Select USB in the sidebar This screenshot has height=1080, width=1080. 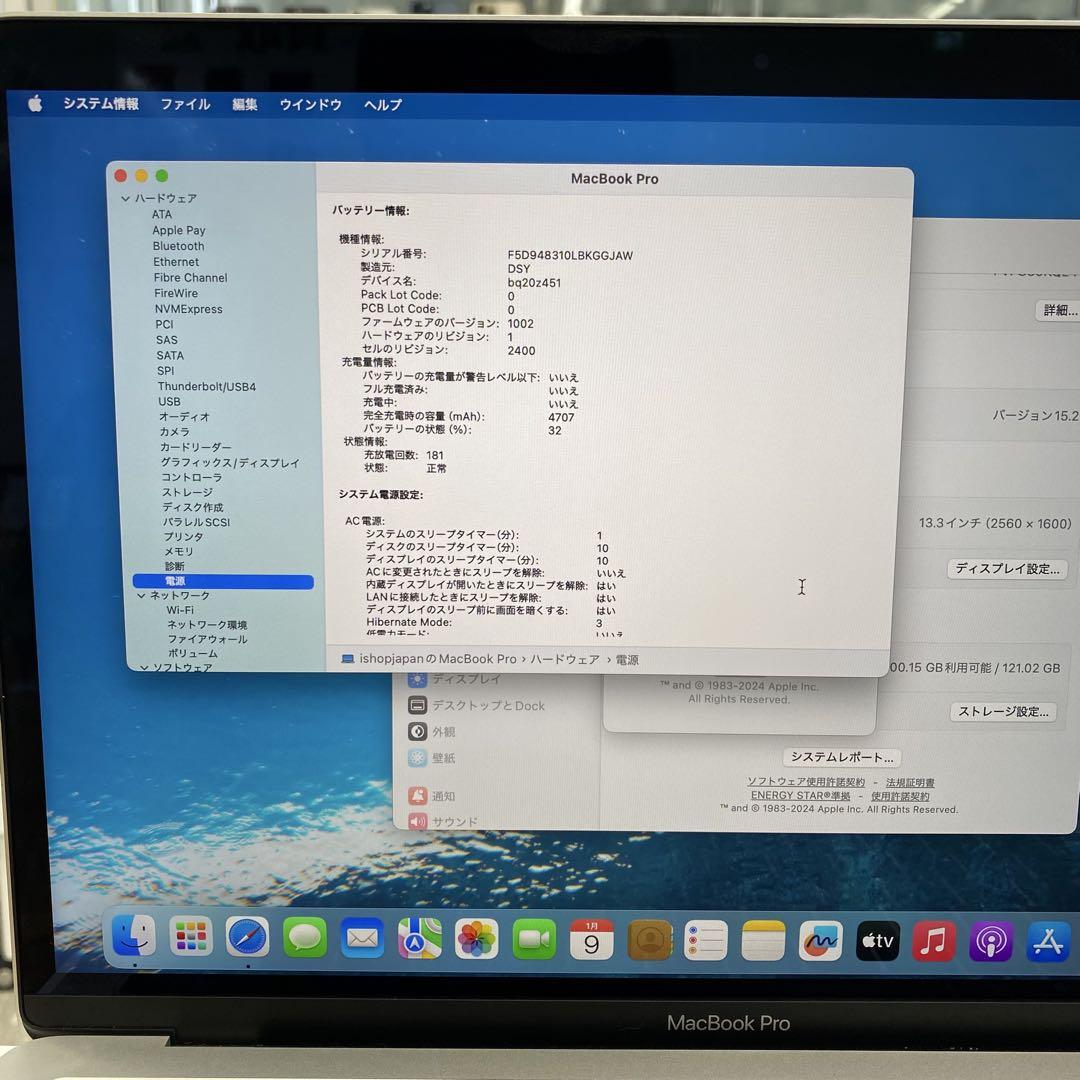(169, 402)
